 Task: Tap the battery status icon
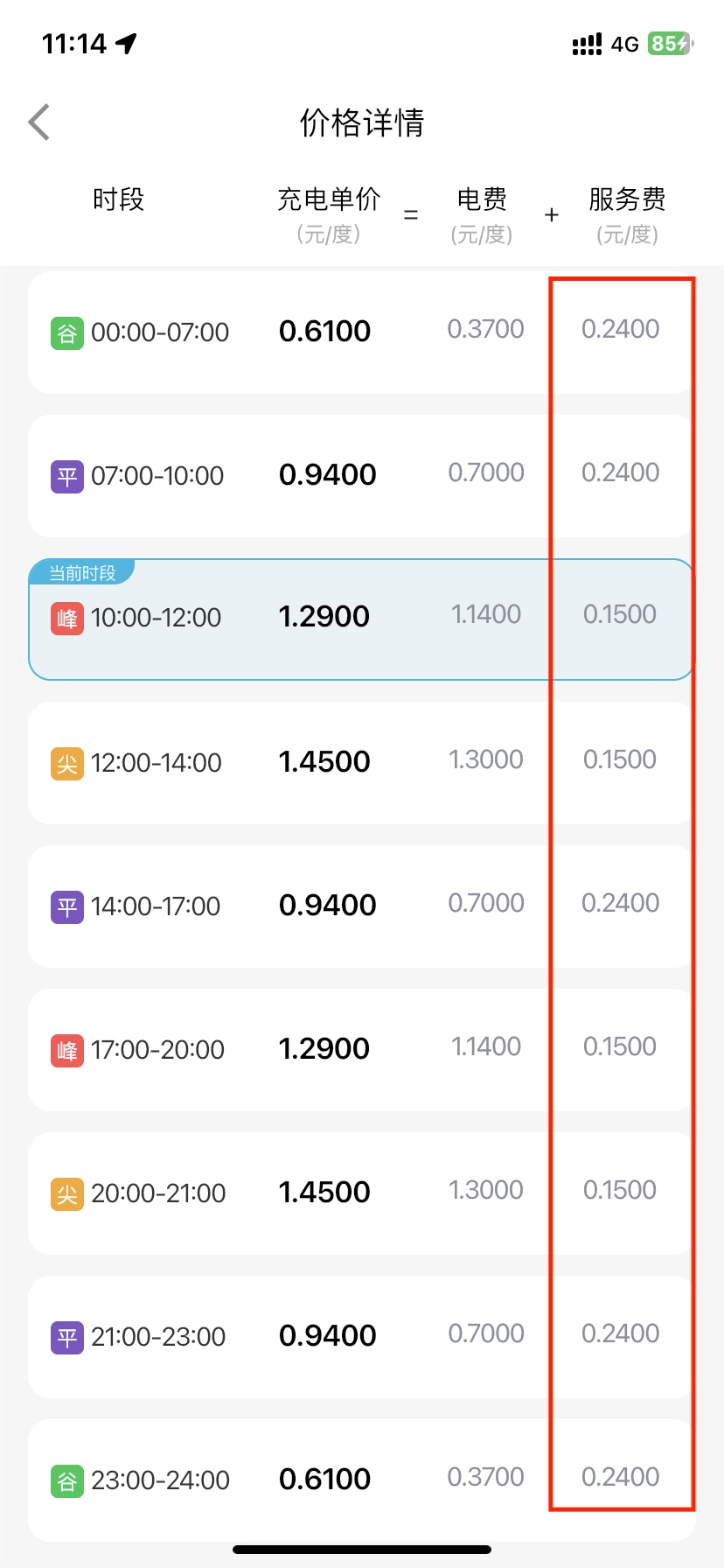(670, 44)
